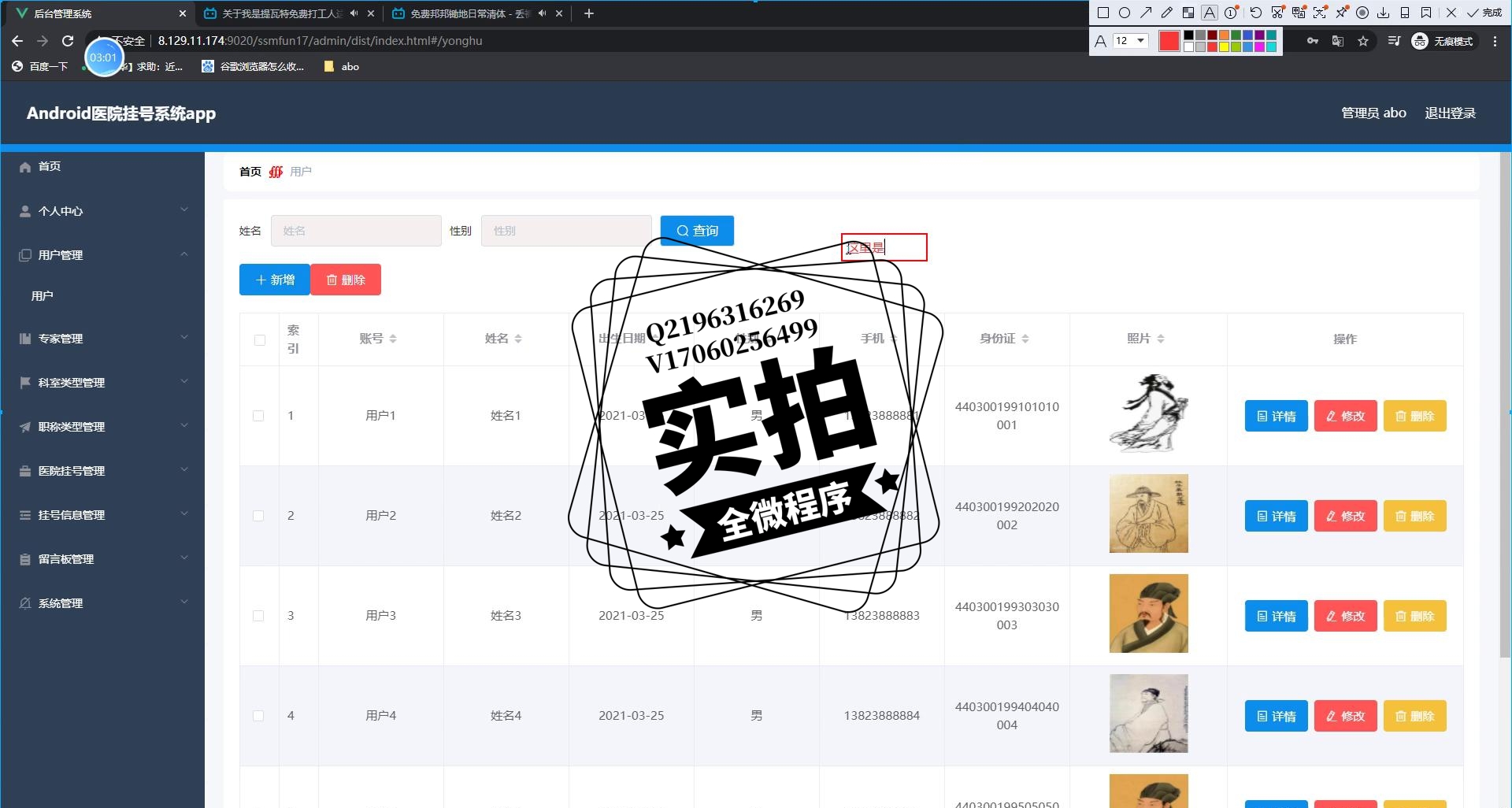Save the screenshot with download icon
Image resolution: width=1512 pixels, height=808 pixels.
pos(1384,13)
